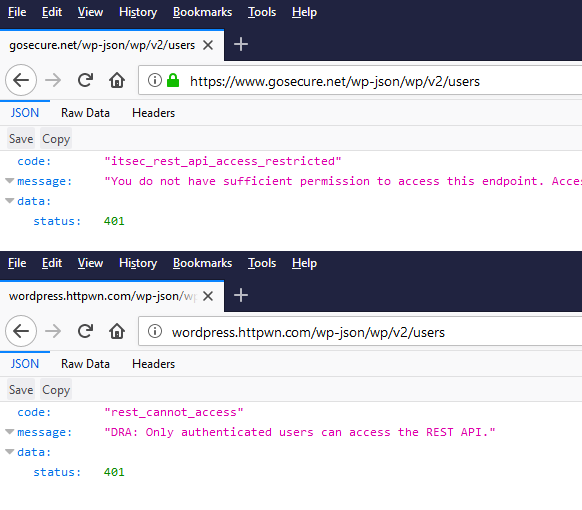Viewport: 582px width, 510px height.
Task: Click green padlock in gosecure.net address bar
Action: coord(173,80)
